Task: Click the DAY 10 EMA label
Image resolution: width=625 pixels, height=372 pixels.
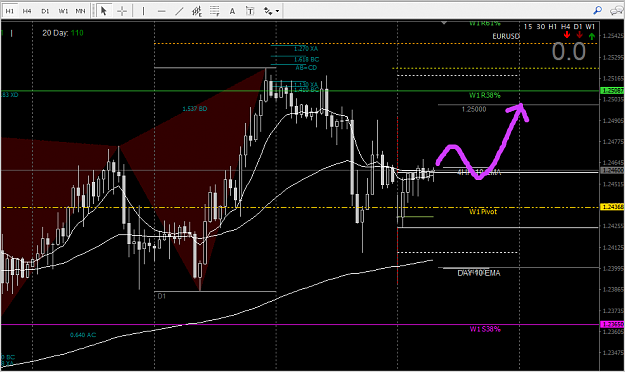Action: click(x=479, y=273)
